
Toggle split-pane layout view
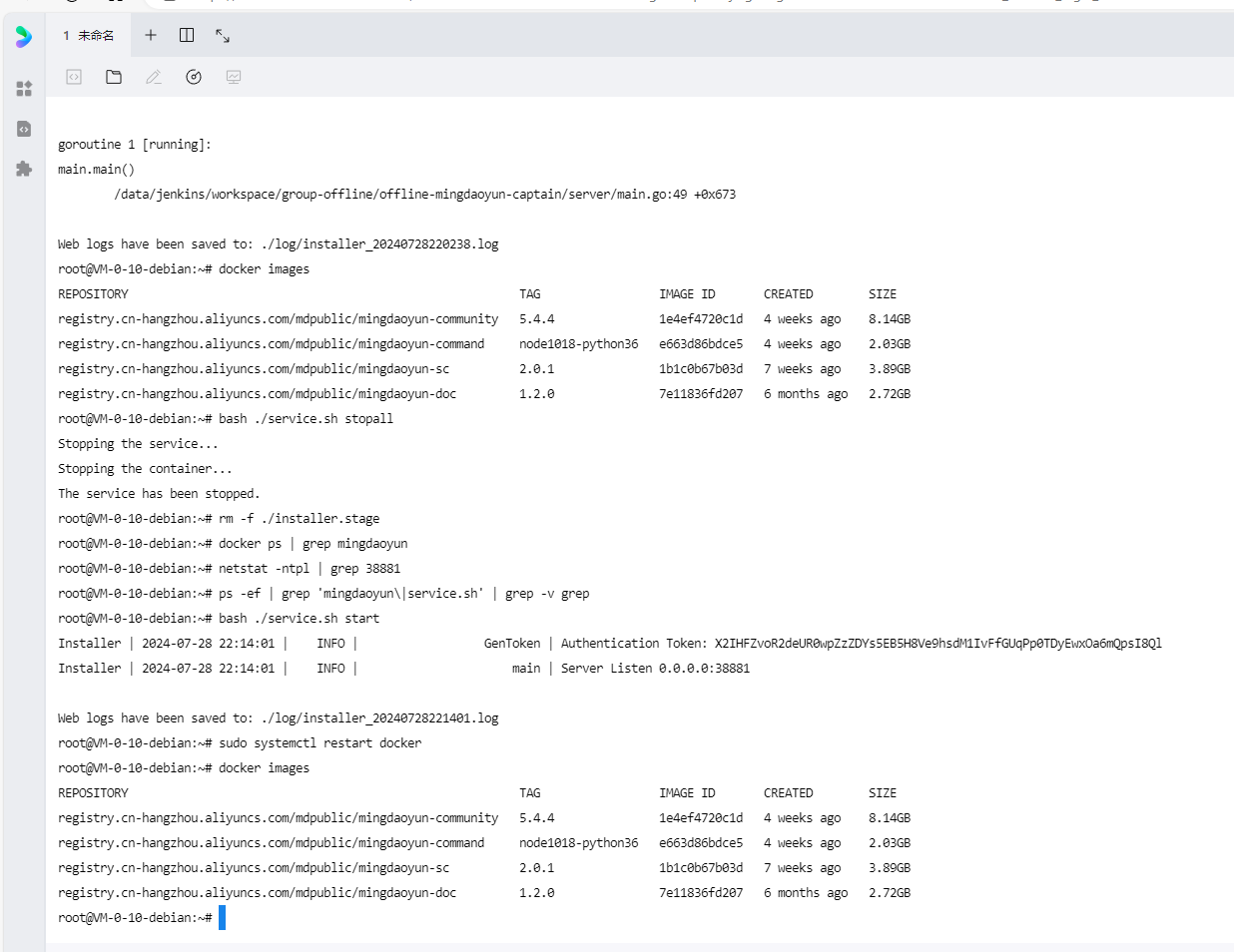pos(187,35)
